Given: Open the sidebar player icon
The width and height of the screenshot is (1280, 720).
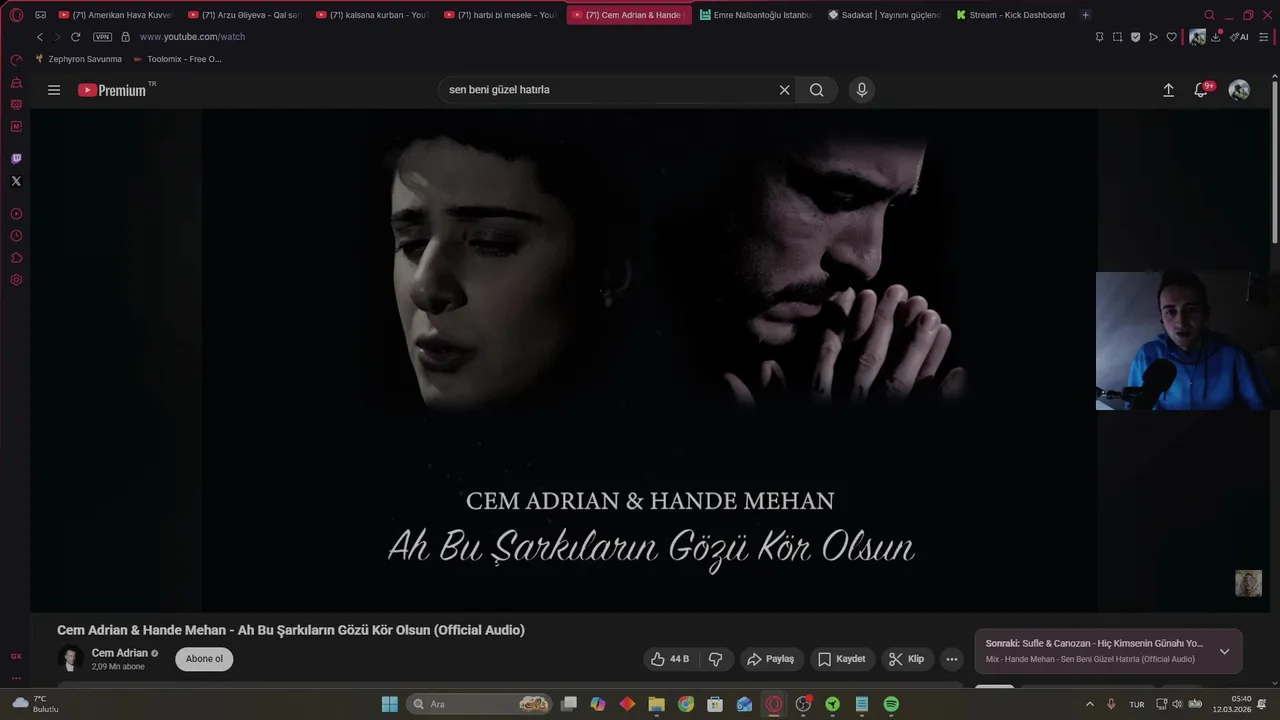Looking at the screenshot, I should tap(16, 214).
